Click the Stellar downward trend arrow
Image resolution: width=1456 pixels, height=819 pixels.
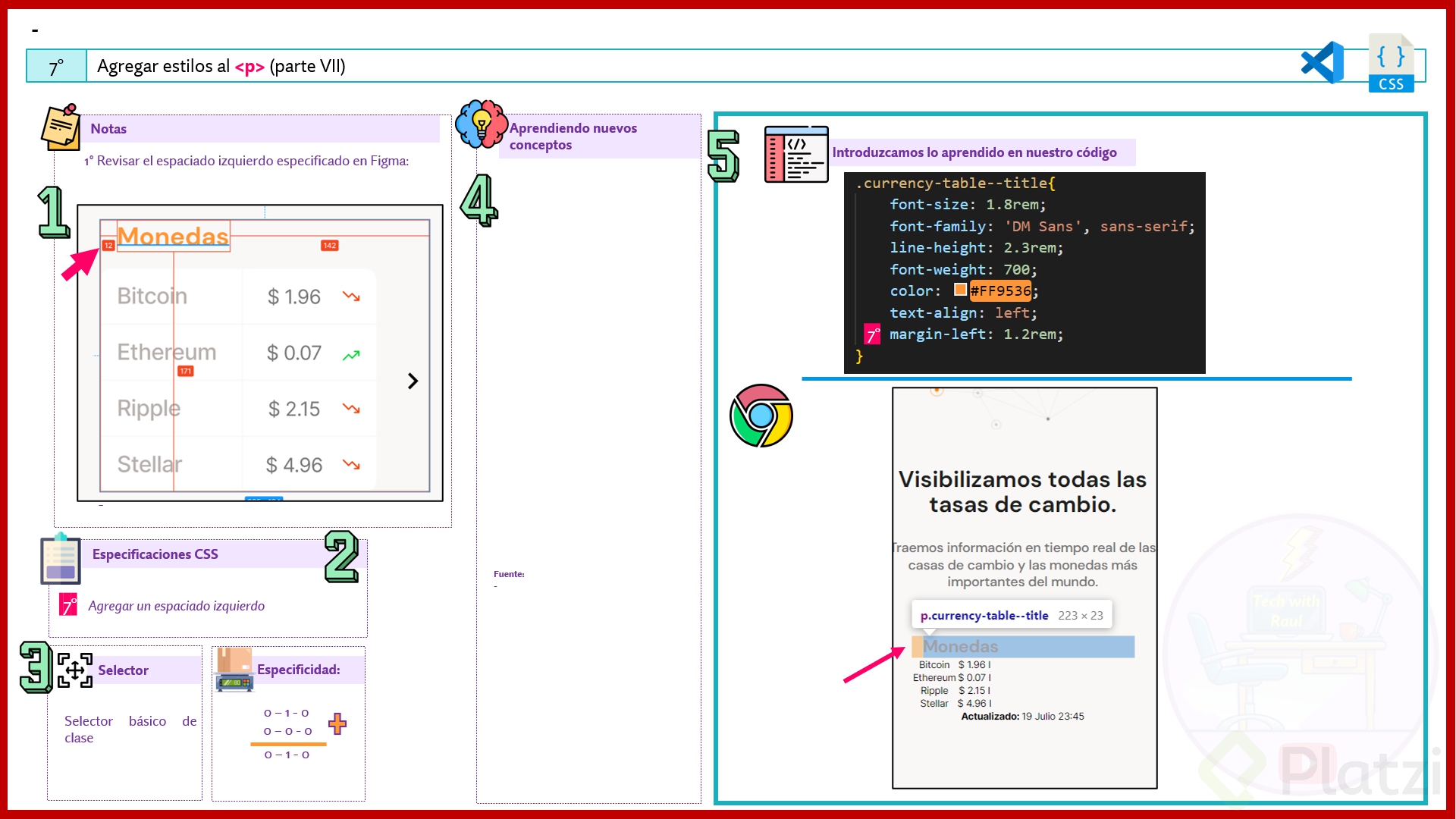click(351, 464)
